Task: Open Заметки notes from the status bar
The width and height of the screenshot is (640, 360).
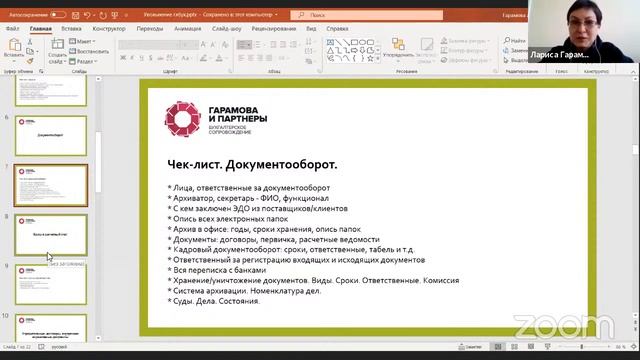Action: pyautogui.click(x=470, y=347)
